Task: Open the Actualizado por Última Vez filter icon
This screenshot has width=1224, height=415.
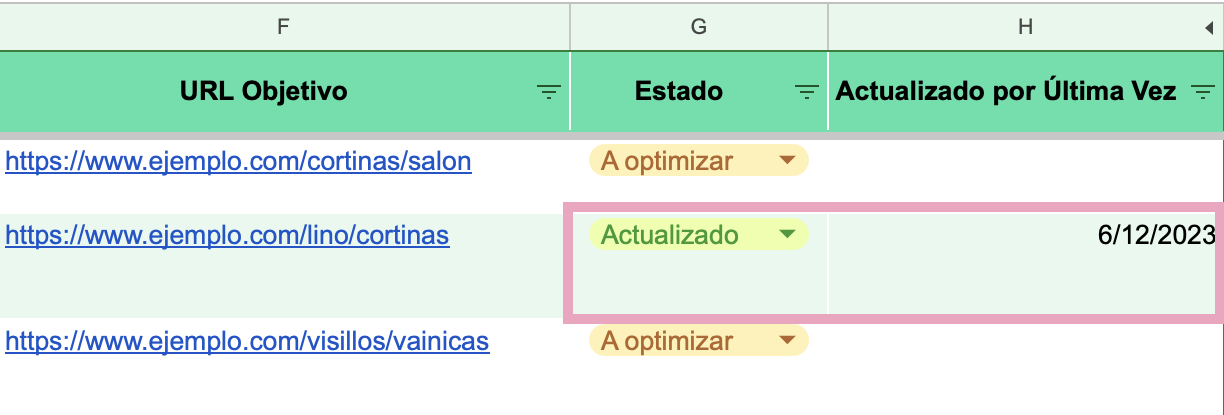Action: pyautogui.click(x=1201, y=92)
